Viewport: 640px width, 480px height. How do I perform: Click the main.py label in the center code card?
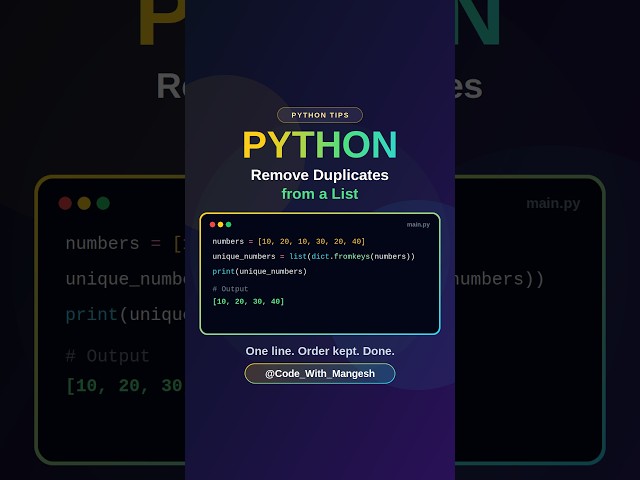pos(418,224)
